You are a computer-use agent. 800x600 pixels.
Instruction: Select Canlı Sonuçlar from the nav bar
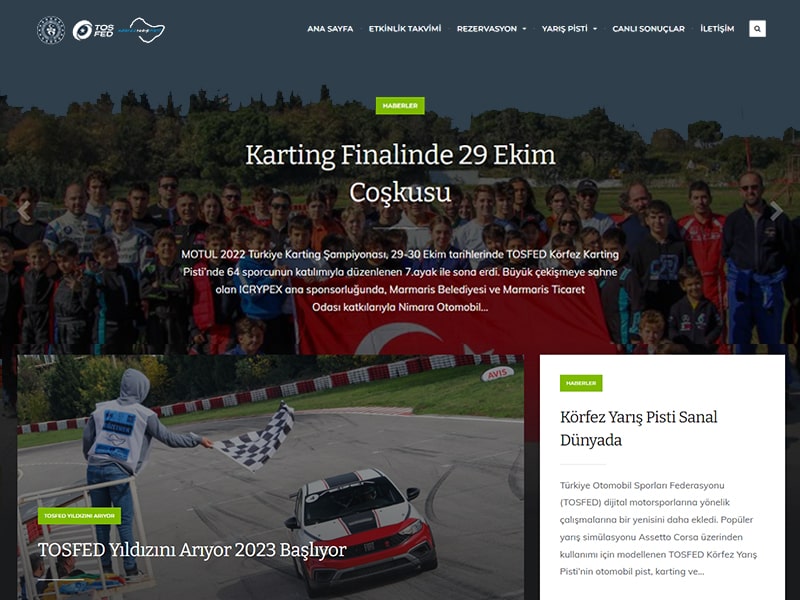point(648,29)
